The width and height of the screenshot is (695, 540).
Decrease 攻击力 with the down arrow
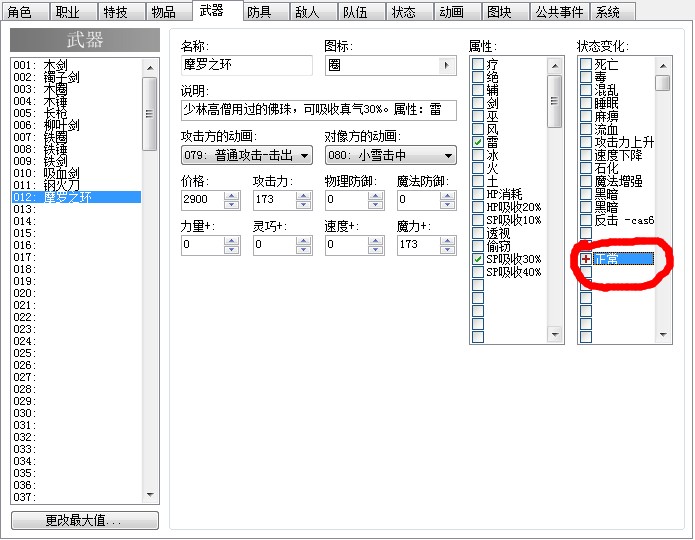pyautogui.click(x=304, y=204)
